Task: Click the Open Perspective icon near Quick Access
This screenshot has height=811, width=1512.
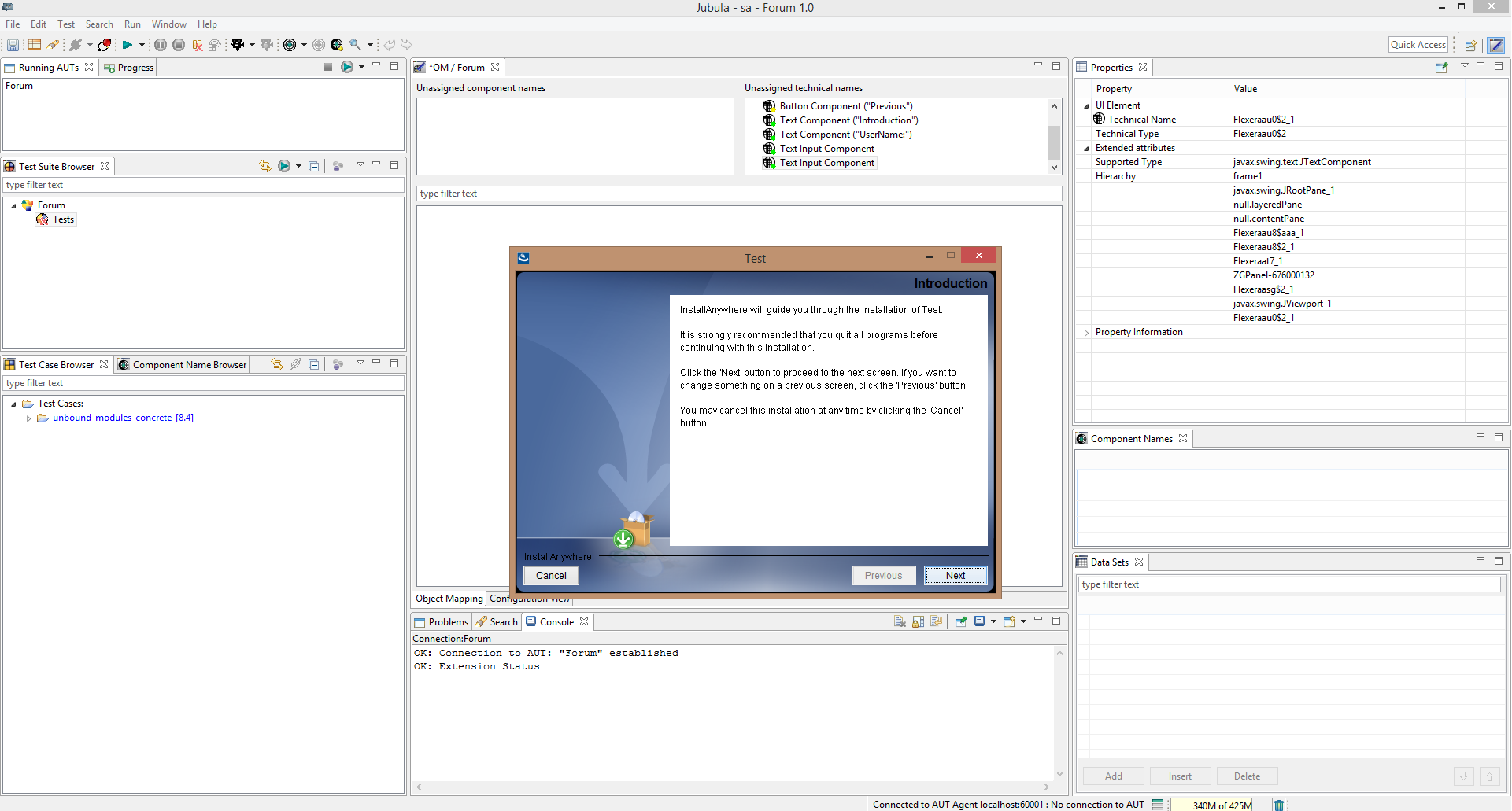Action: tap(1470, 45)
